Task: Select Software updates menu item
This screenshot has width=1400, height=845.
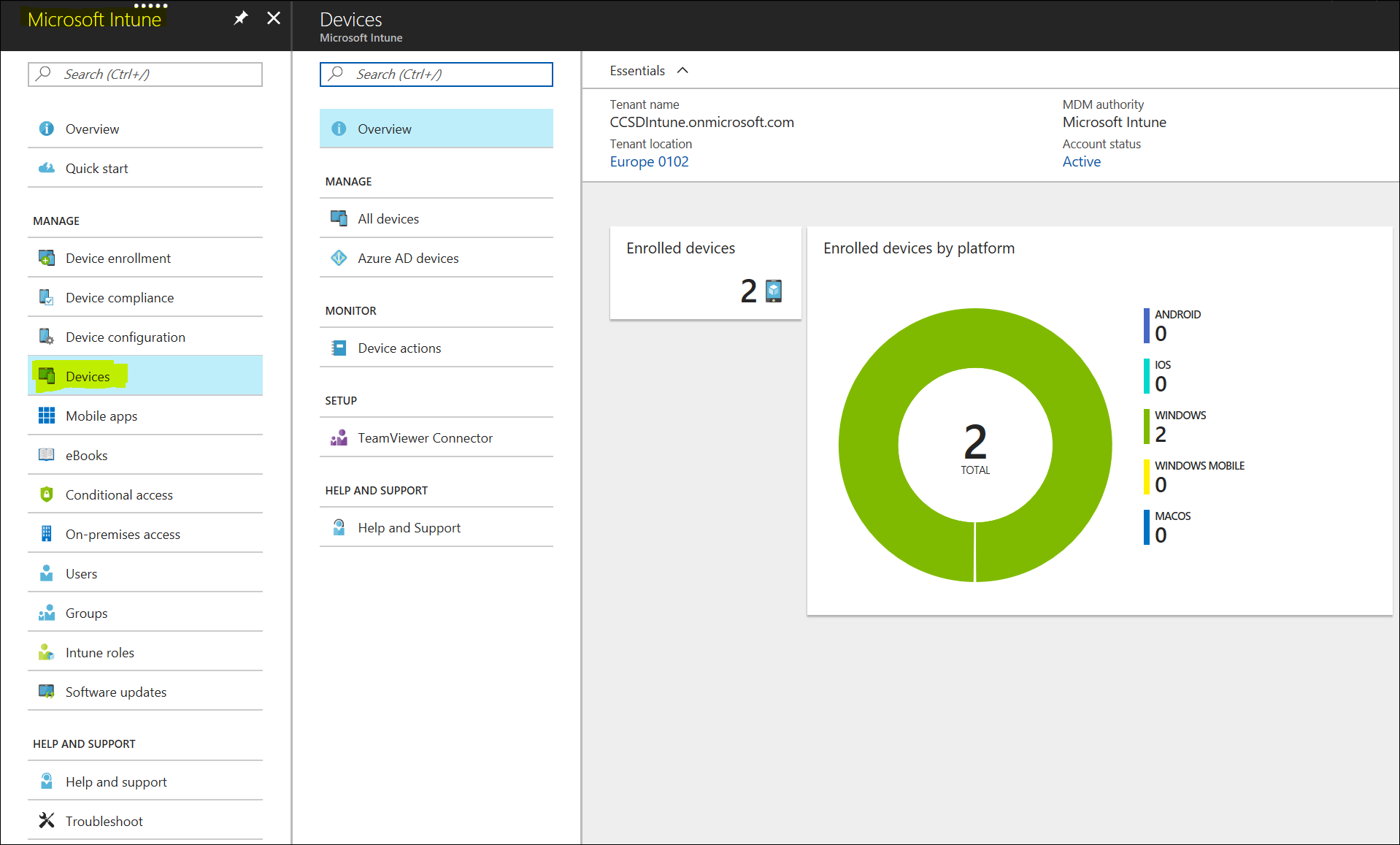Action: point(145,692)
